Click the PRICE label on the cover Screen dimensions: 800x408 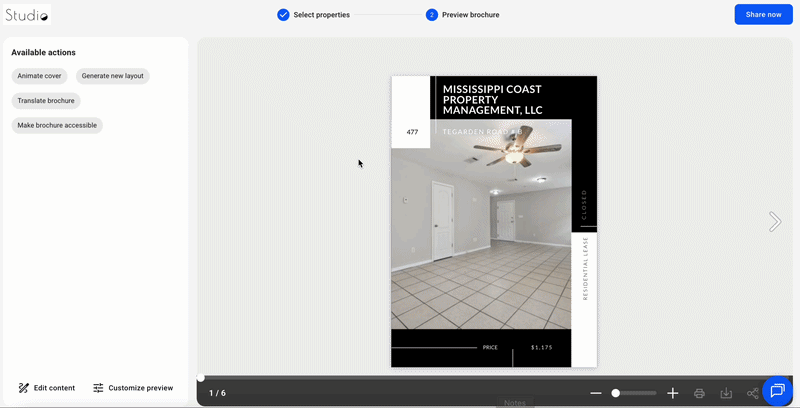tap(490, 347)
